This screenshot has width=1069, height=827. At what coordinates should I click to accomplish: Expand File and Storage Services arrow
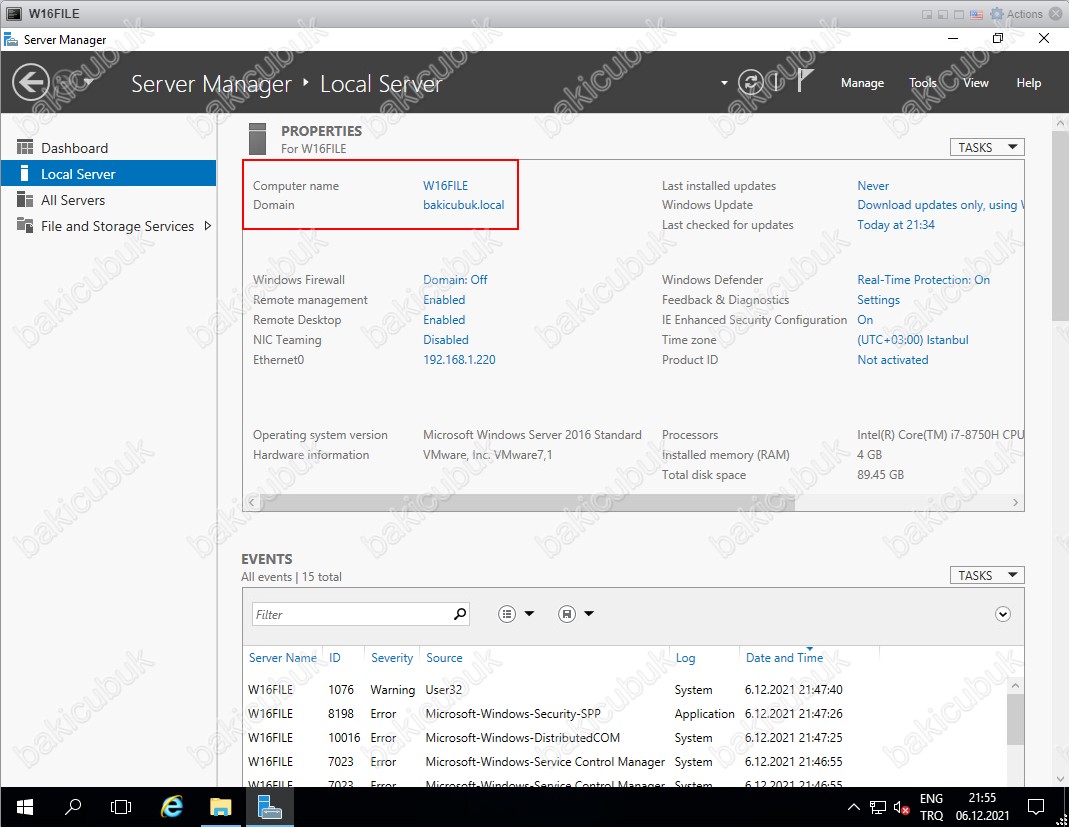[x=207, y=226]
